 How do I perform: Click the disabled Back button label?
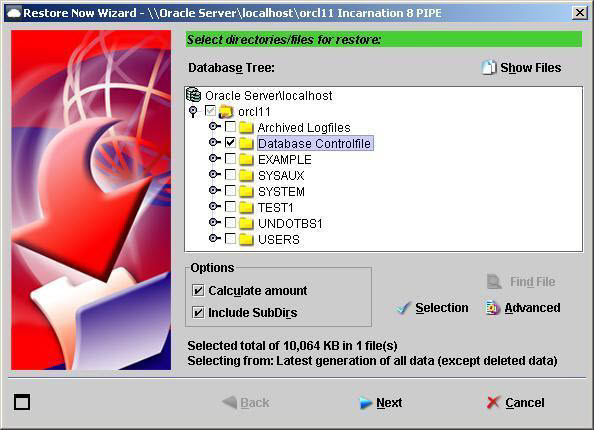[255, 402]
